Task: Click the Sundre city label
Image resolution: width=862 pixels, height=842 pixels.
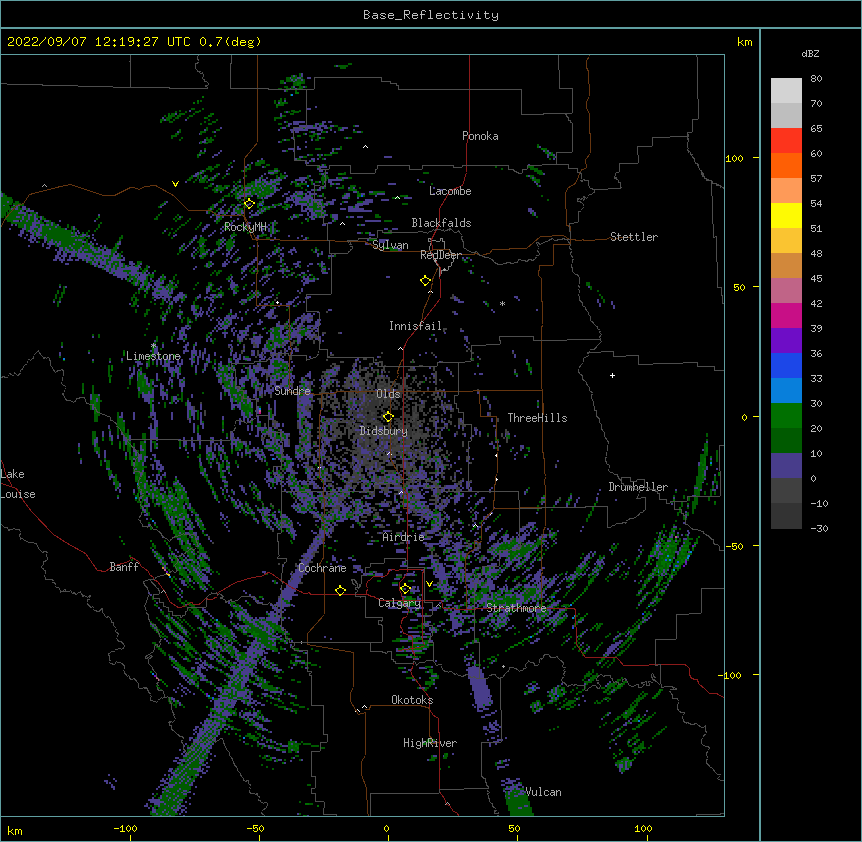Action: (x=292, y=391)
